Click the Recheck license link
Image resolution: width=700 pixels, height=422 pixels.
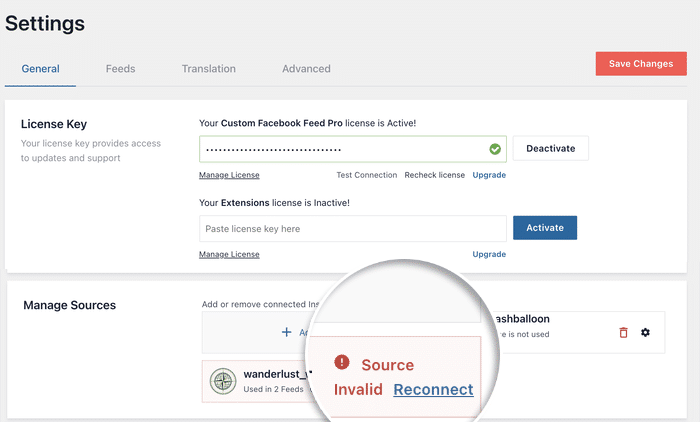pyautogui.click(x=434, y=175)
